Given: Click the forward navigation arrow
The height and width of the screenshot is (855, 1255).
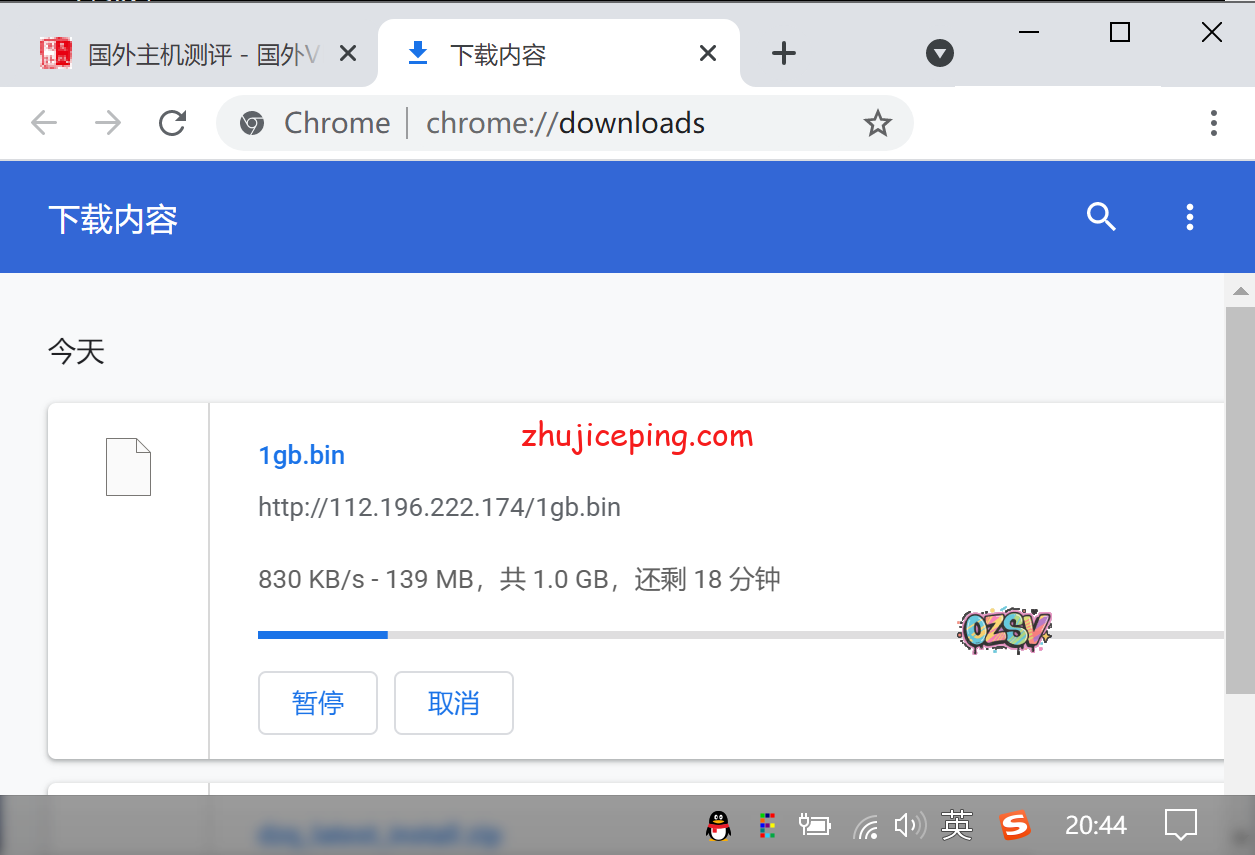Looking at the screenshot, I should pyautogui.click(x=108, y=123).
